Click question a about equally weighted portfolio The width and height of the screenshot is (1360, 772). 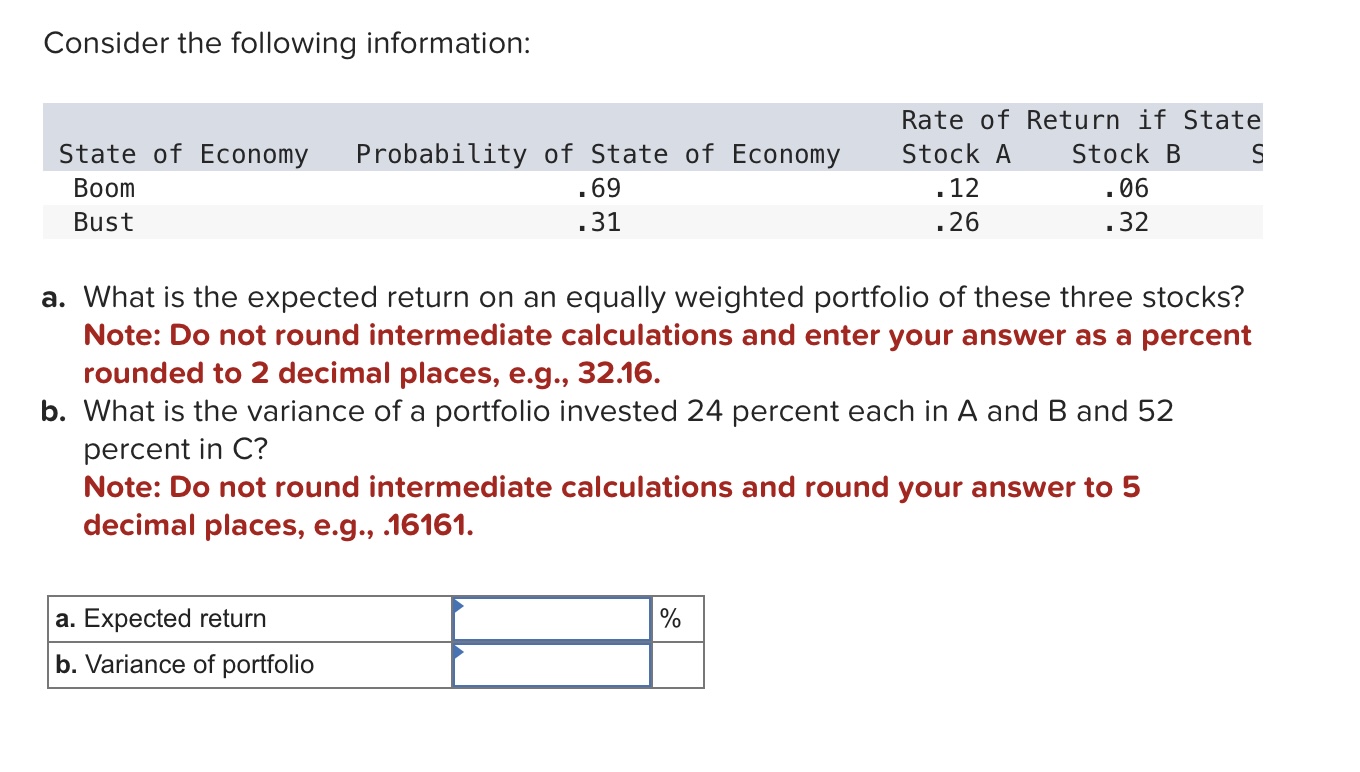(660, 297)
